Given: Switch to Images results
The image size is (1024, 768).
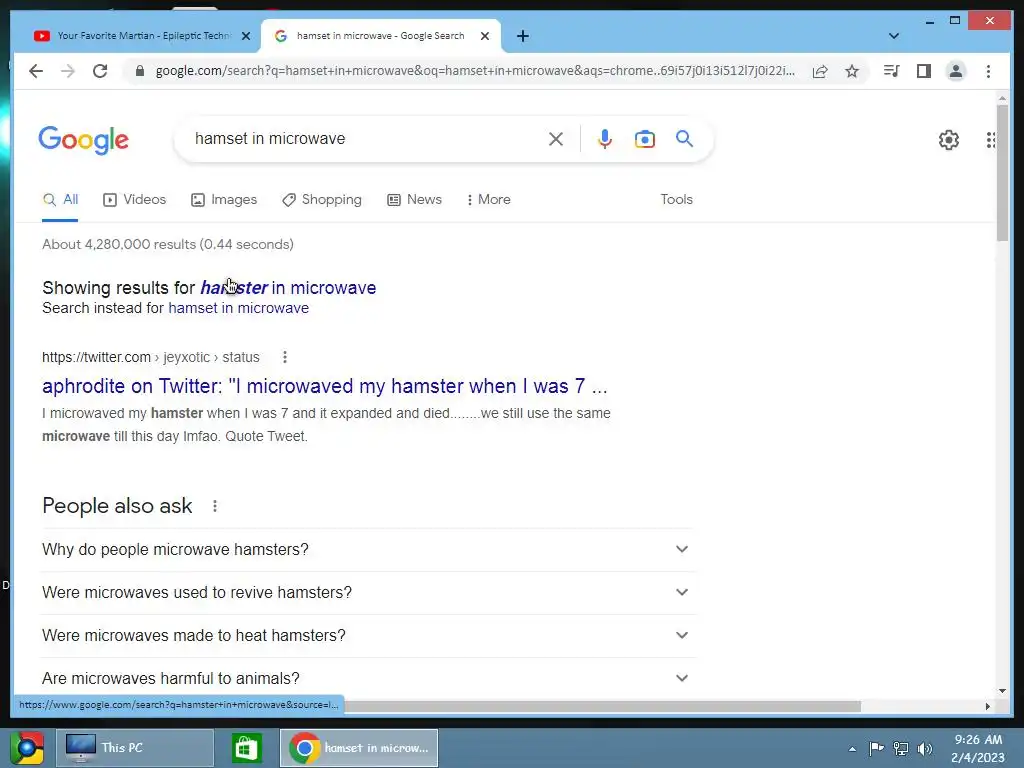Looking at the screenshot, I should [x=224, y=200].
